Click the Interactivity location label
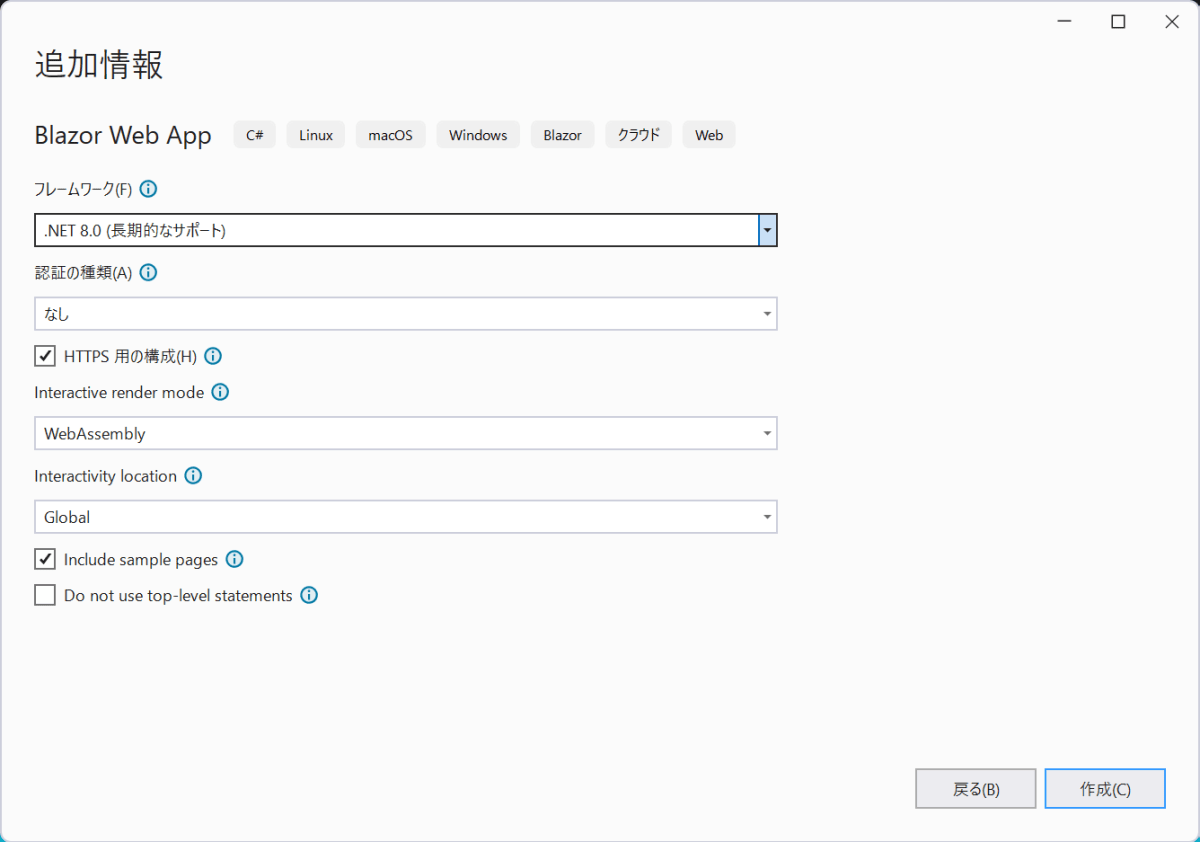1200x842 pixels. click(105, 476)
